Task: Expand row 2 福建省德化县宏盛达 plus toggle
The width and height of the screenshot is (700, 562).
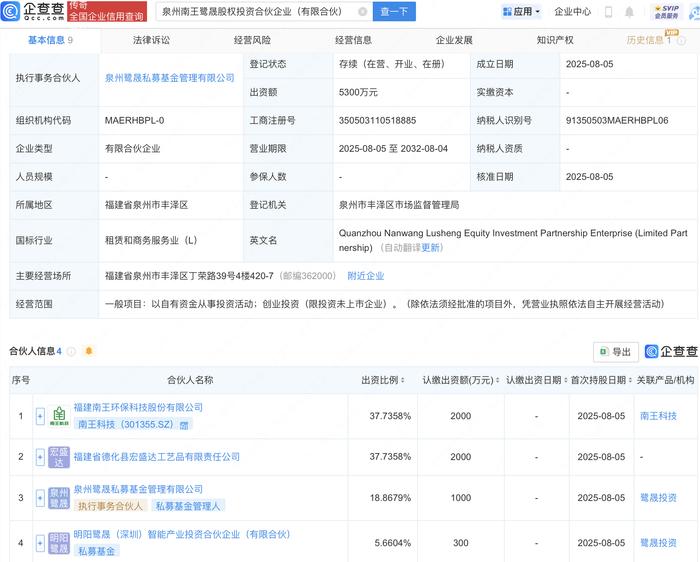Action: click(x=40, y=457)
